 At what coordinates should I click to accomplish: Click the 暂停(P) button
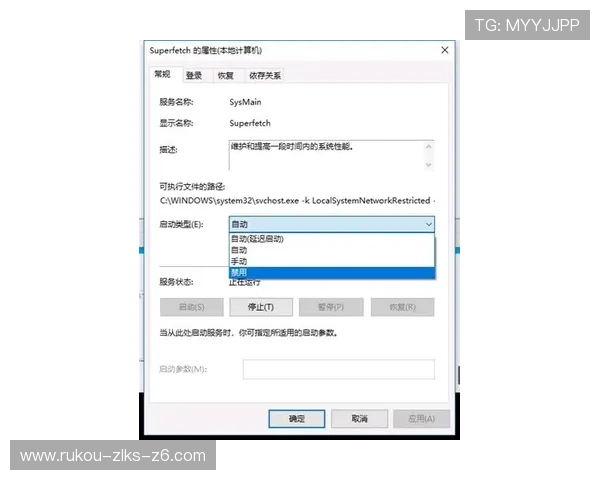coord(331,307)
